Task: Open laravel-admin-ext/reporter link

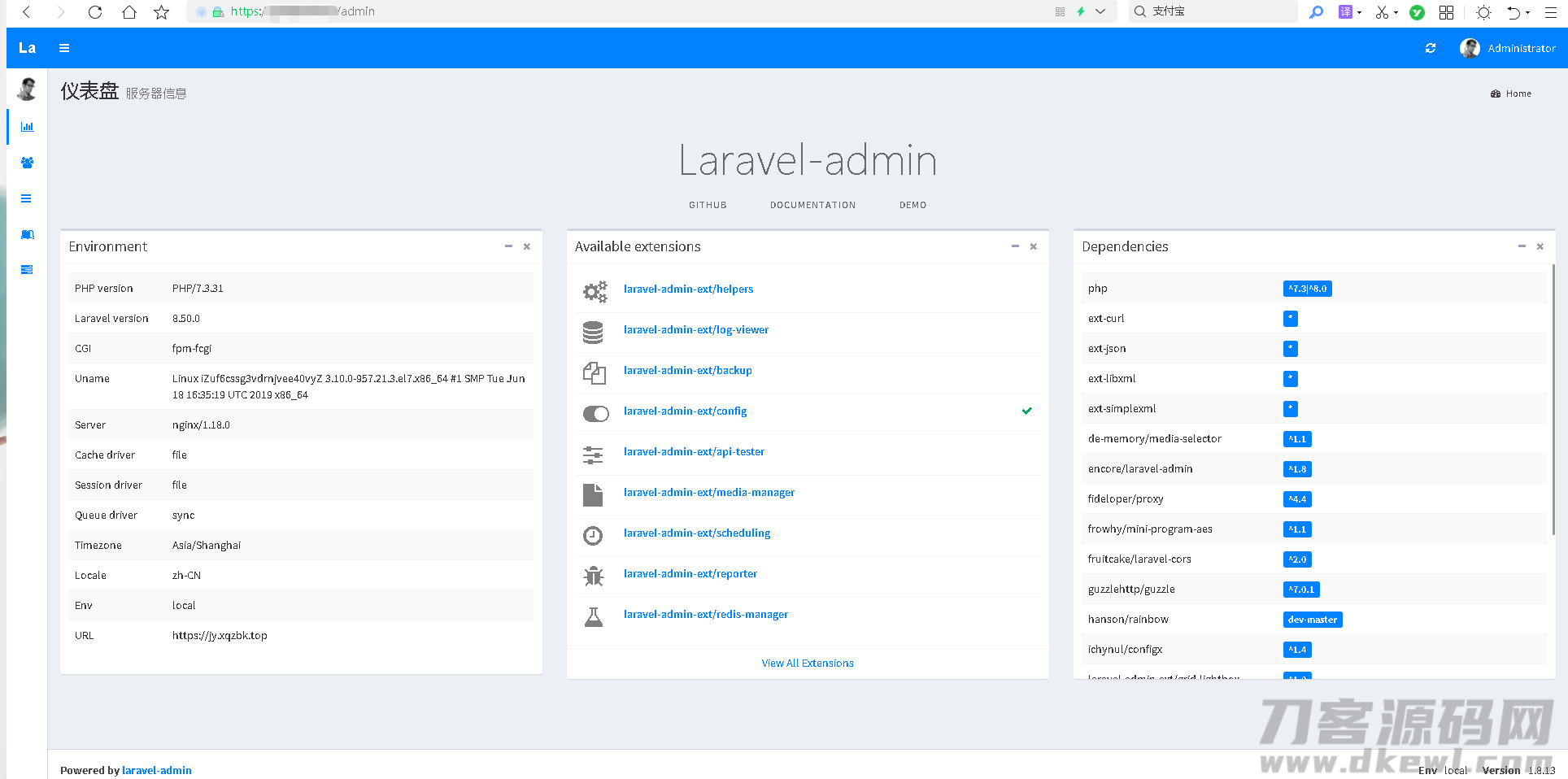Action: coord(690,573)
